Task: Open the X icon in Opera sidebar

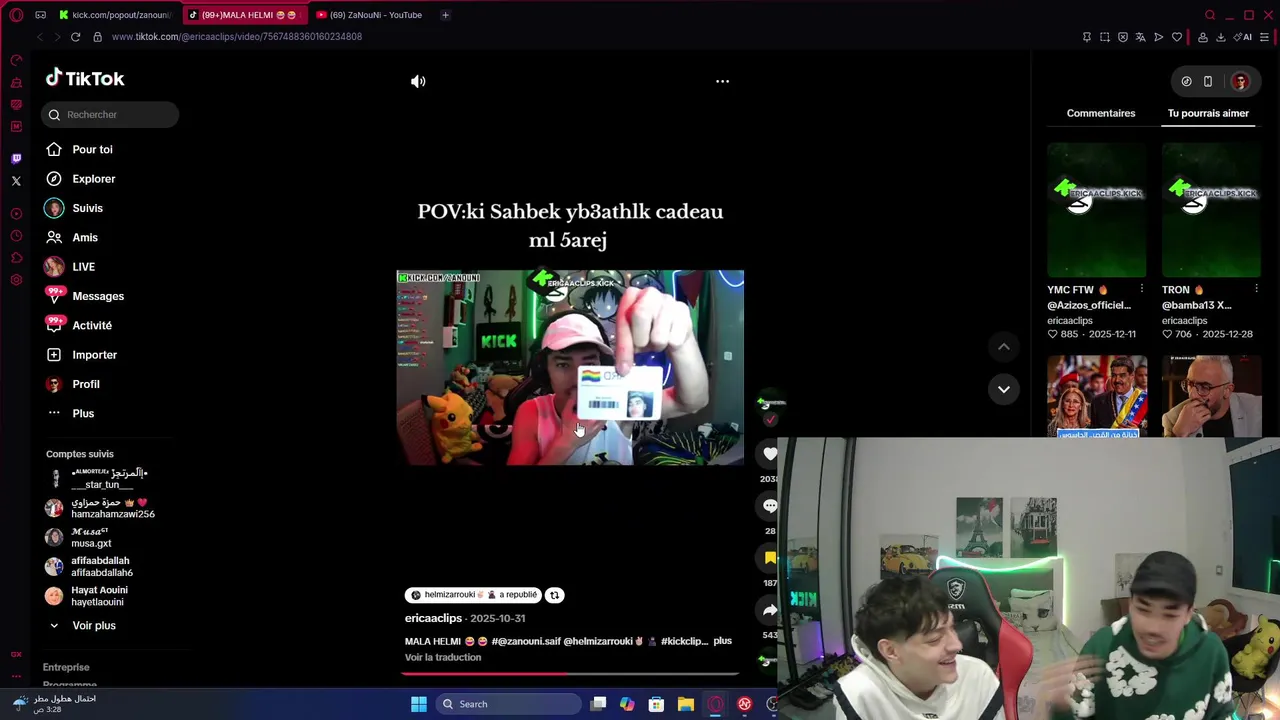Action: point(16,181)
